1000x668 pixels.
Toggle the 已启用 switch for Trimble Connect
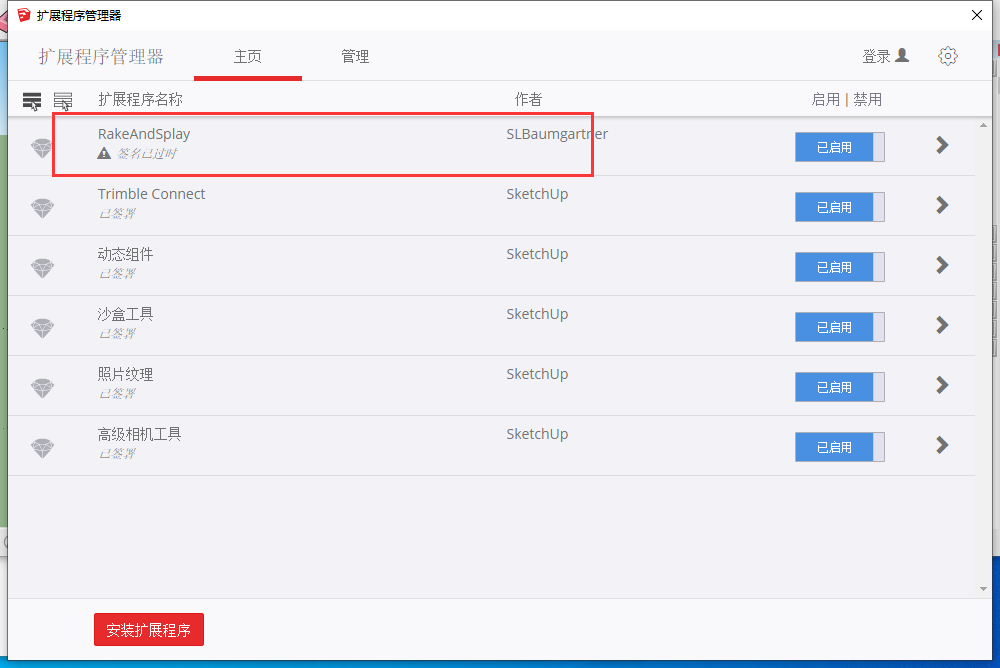click(x=839, y=207)
